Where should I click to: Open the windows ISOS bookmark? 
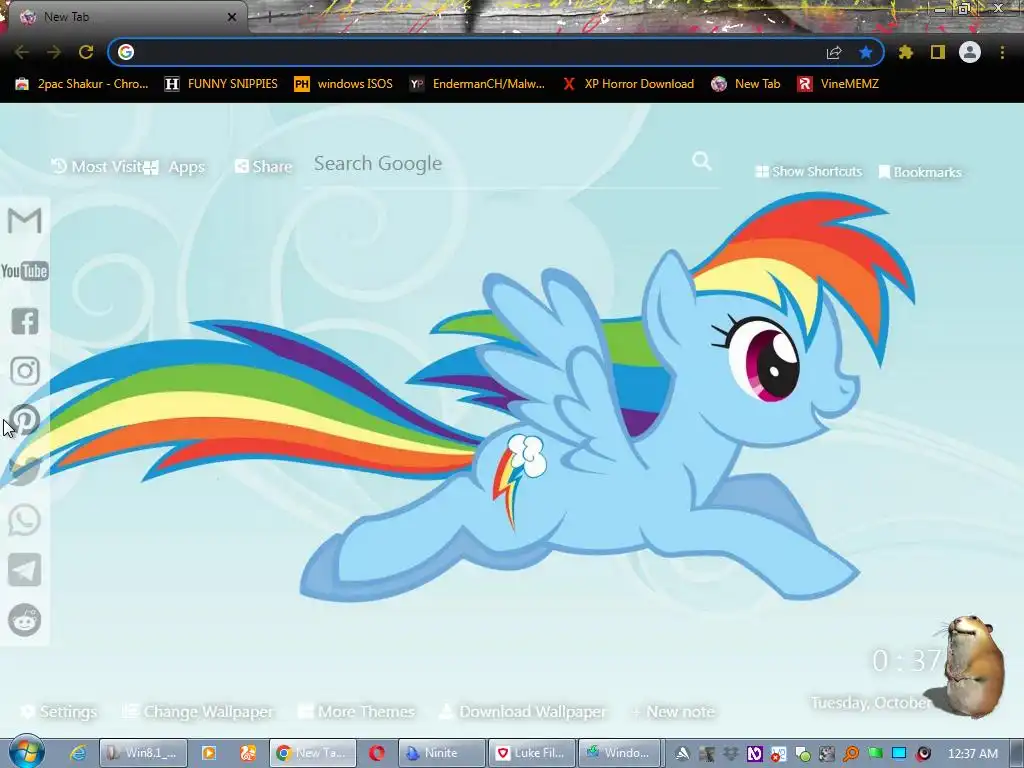pos(344,84)
